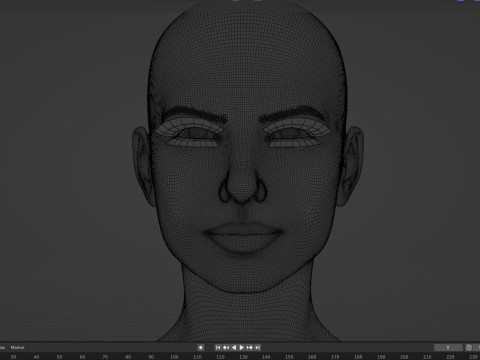
Task: Toggle the auto keying record button
Action: click(201, 347)
